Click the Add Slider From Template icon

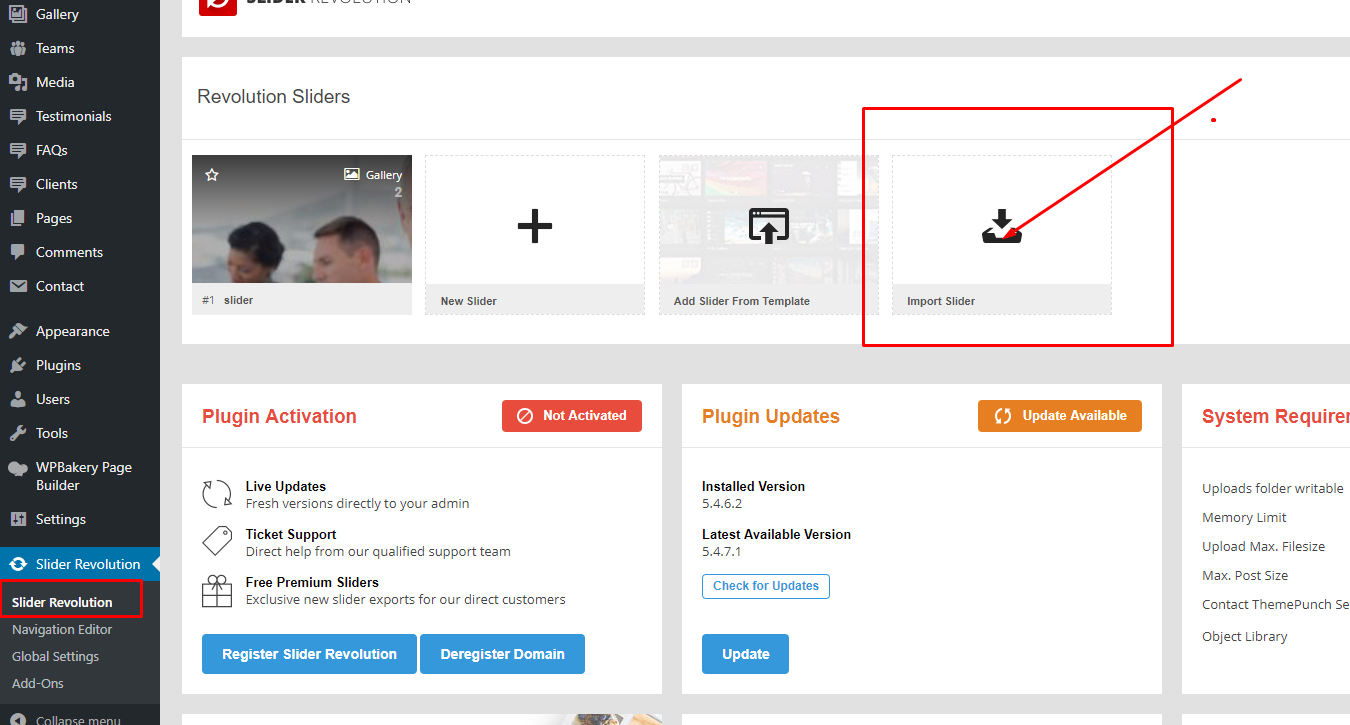[x=768, y=226]
